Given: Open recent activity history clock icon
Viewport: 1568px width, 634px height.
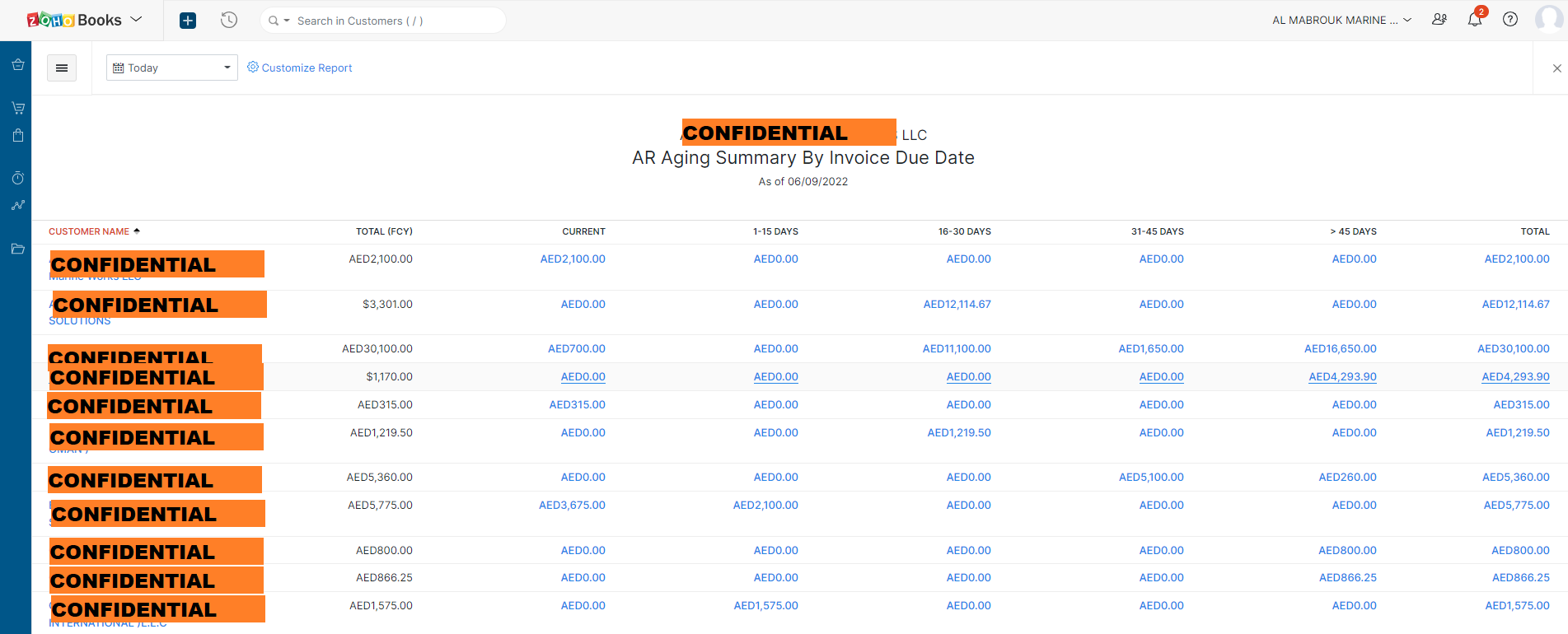Looking at the screenshot, I should (x=229, y=21).
